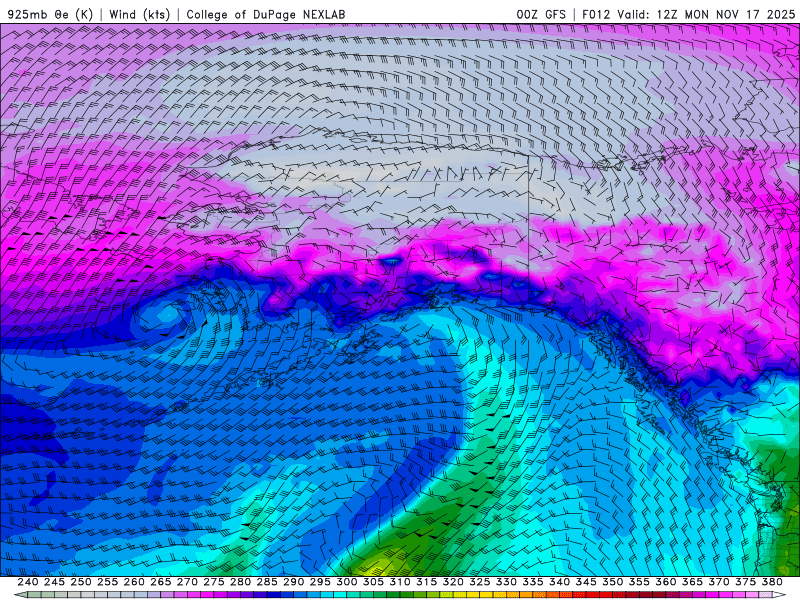Viewport: 800px width, 600px height.
Task: Click the '925mb θe (K)' title text
Action: 50,14
